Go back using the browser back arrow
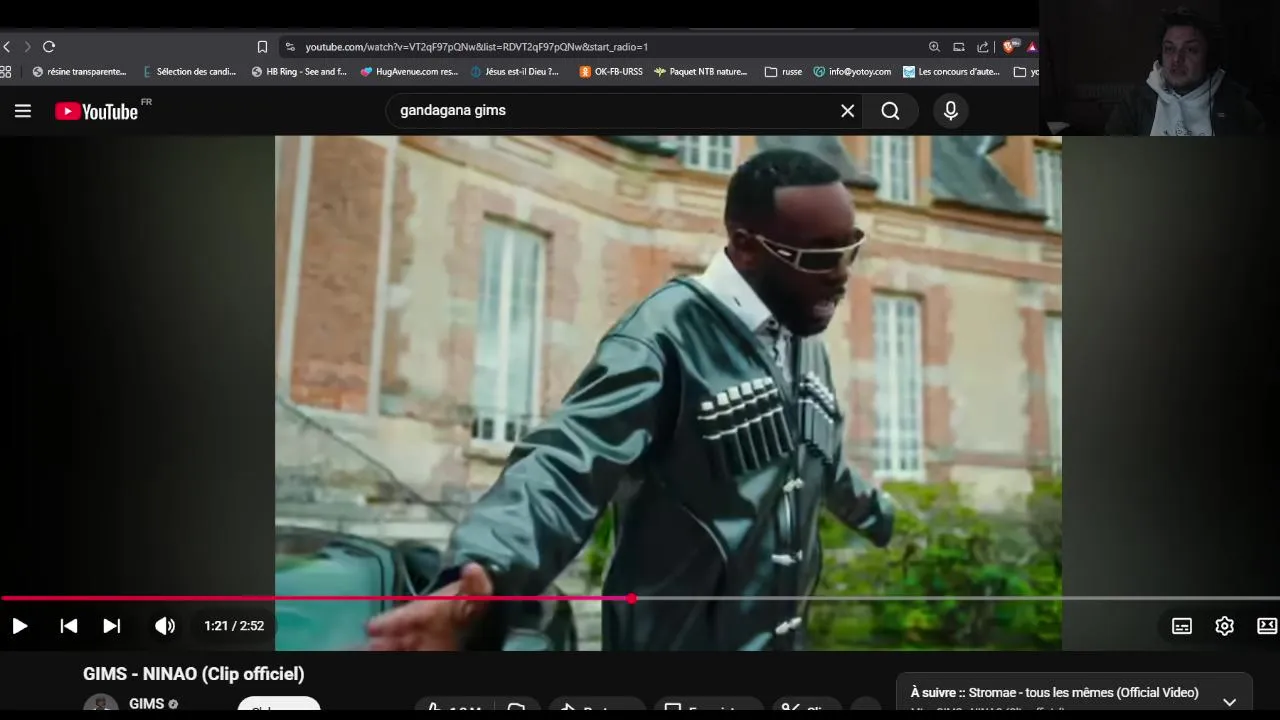 click(x=6, y=47)
